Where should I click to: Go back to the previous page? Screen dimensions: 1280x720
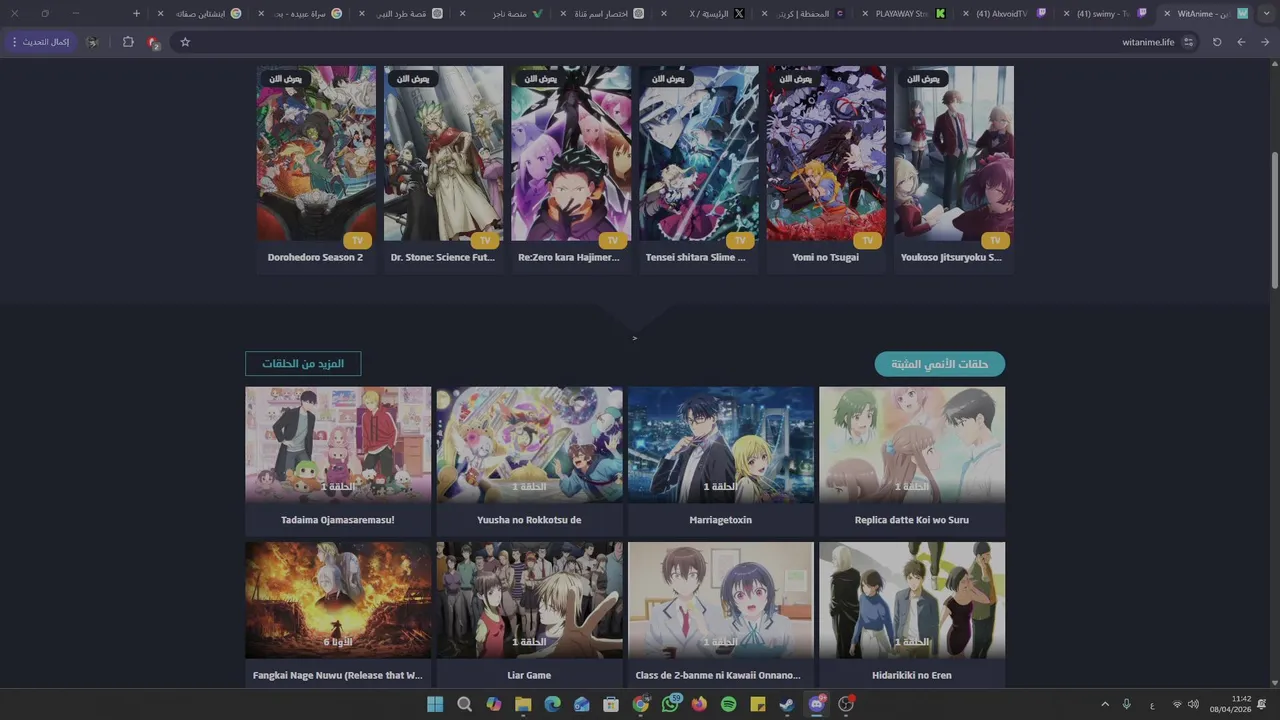click(x=1265, y=42)
